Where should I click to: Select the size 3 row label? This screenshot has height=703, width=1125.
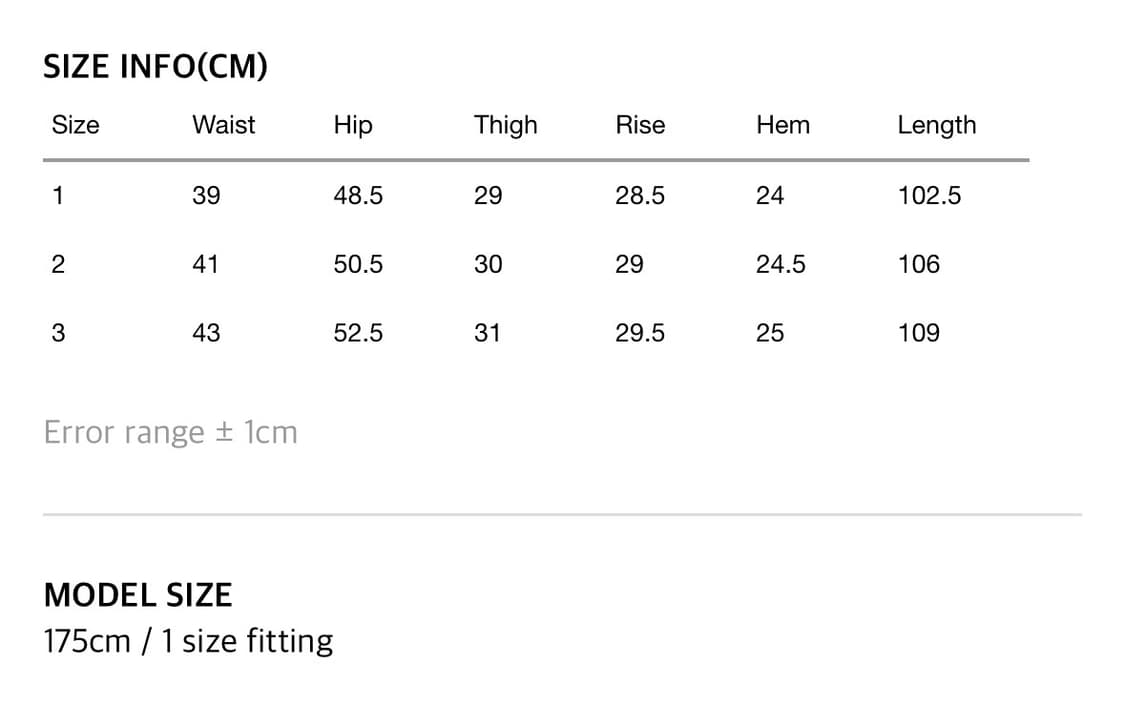pyautogui.click(x=58, y=333)
